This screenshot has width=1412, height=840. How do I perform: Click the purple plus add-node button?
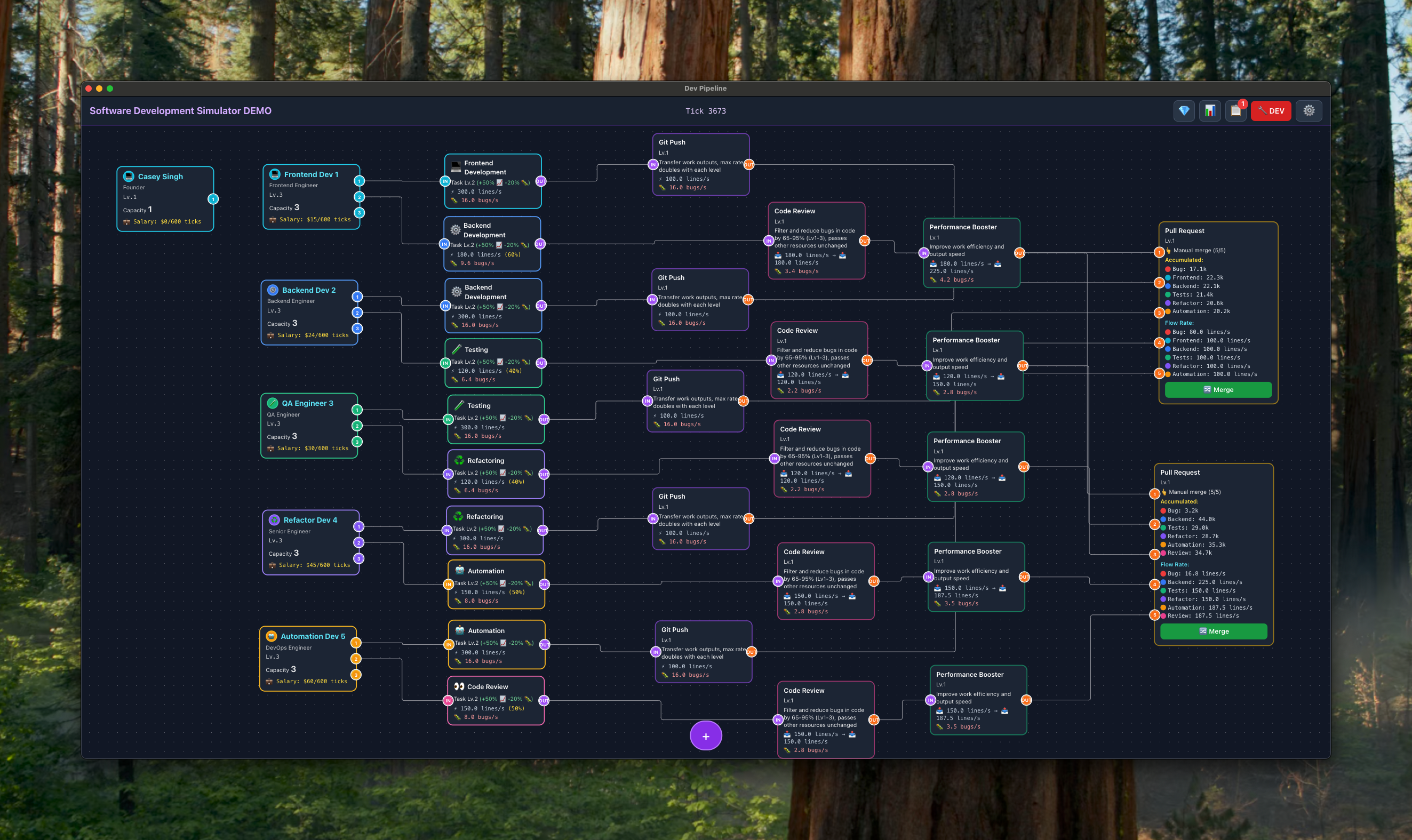tap(705, 736)
